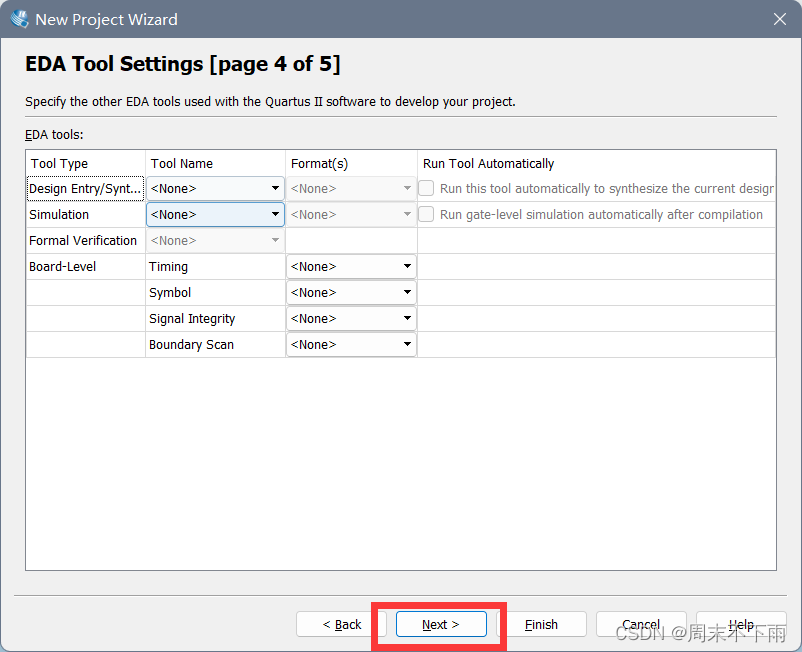Open Simulation Format(s) dropdown
Image resolution: width=802 pixels, height=652 pixels.
(351, 214)
